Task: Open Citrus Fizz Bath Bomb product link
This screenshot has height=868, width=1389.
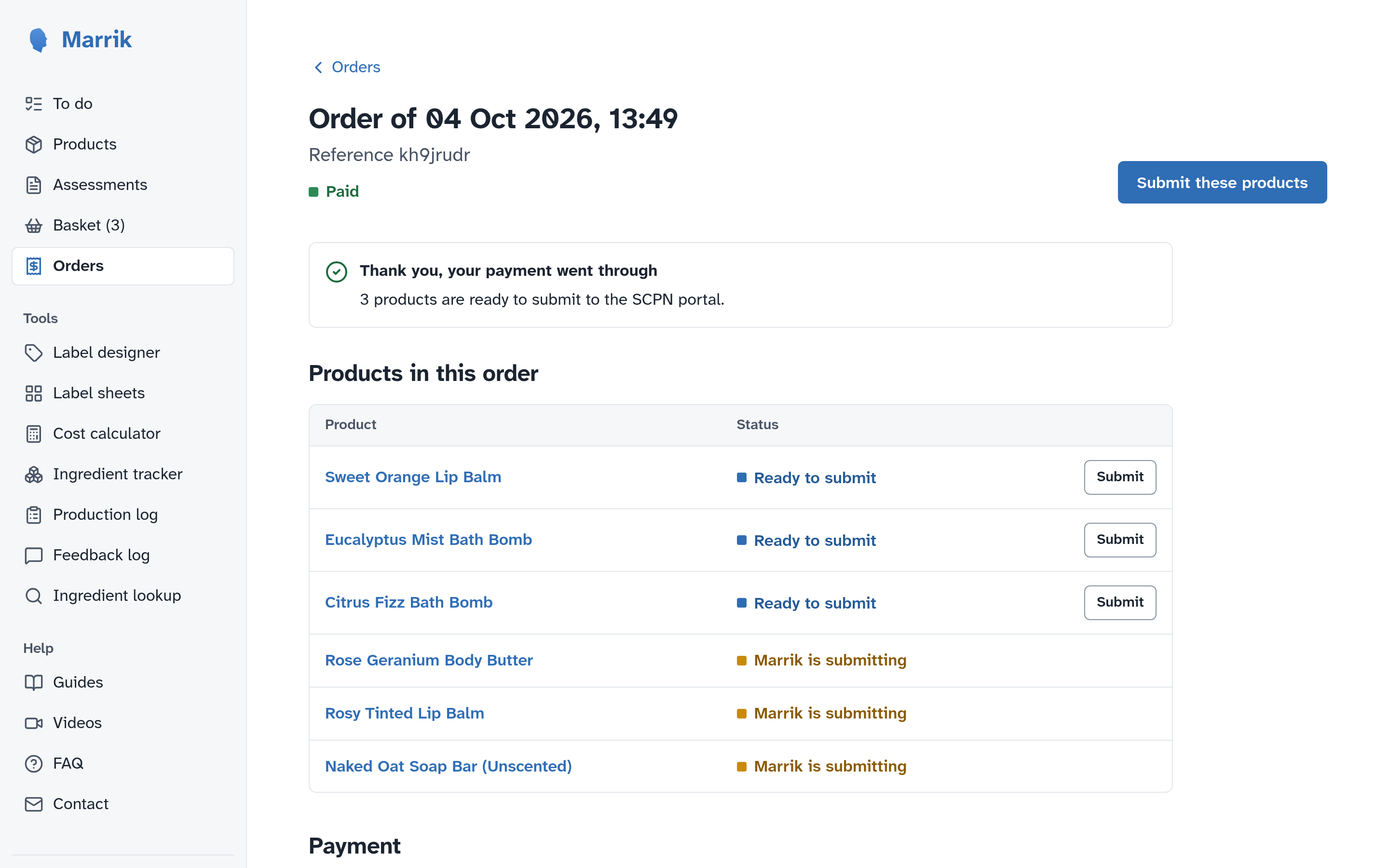Action: pos(409,602)
